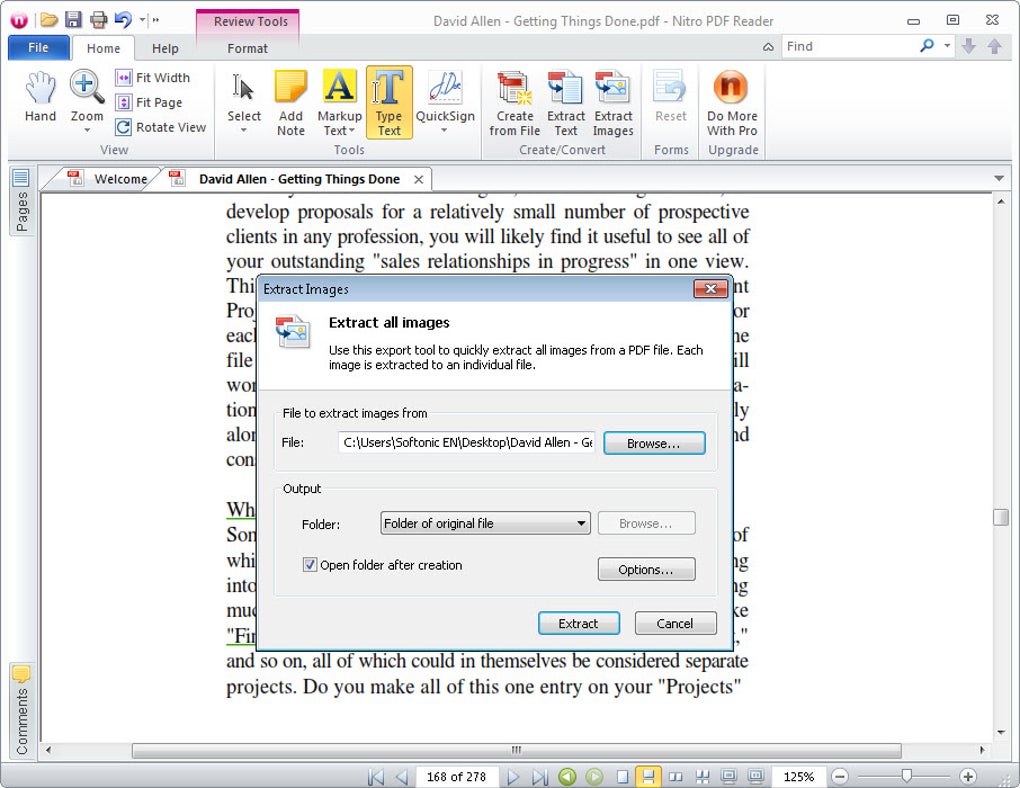The width and height of the screenshot is (1020, 788).
Task: Open Do More With Pro upgrade
Action: click(730, 100)
